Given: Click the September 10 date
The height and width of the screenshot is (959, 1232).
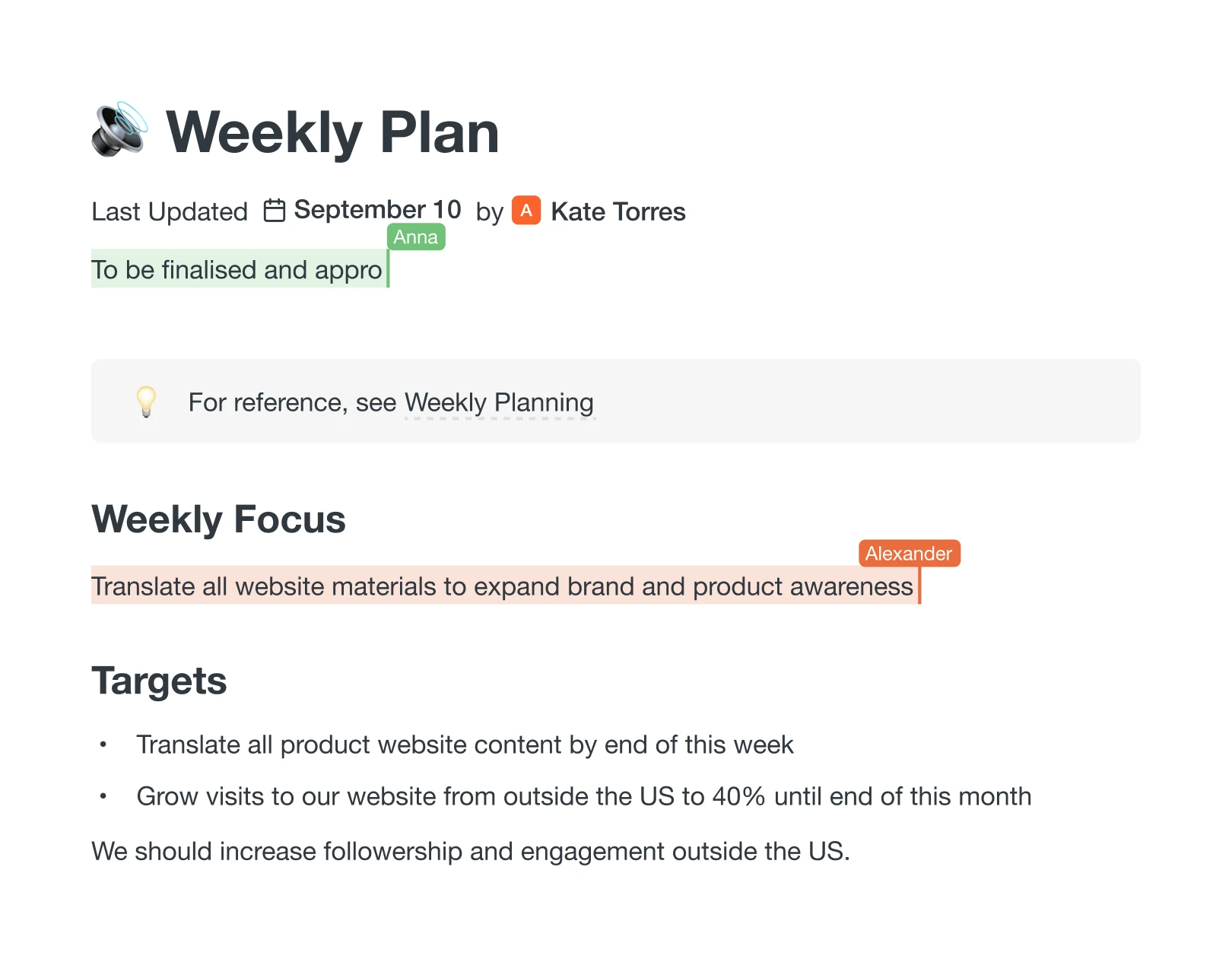Looking at the screenshot, I should tap(377, 210).
